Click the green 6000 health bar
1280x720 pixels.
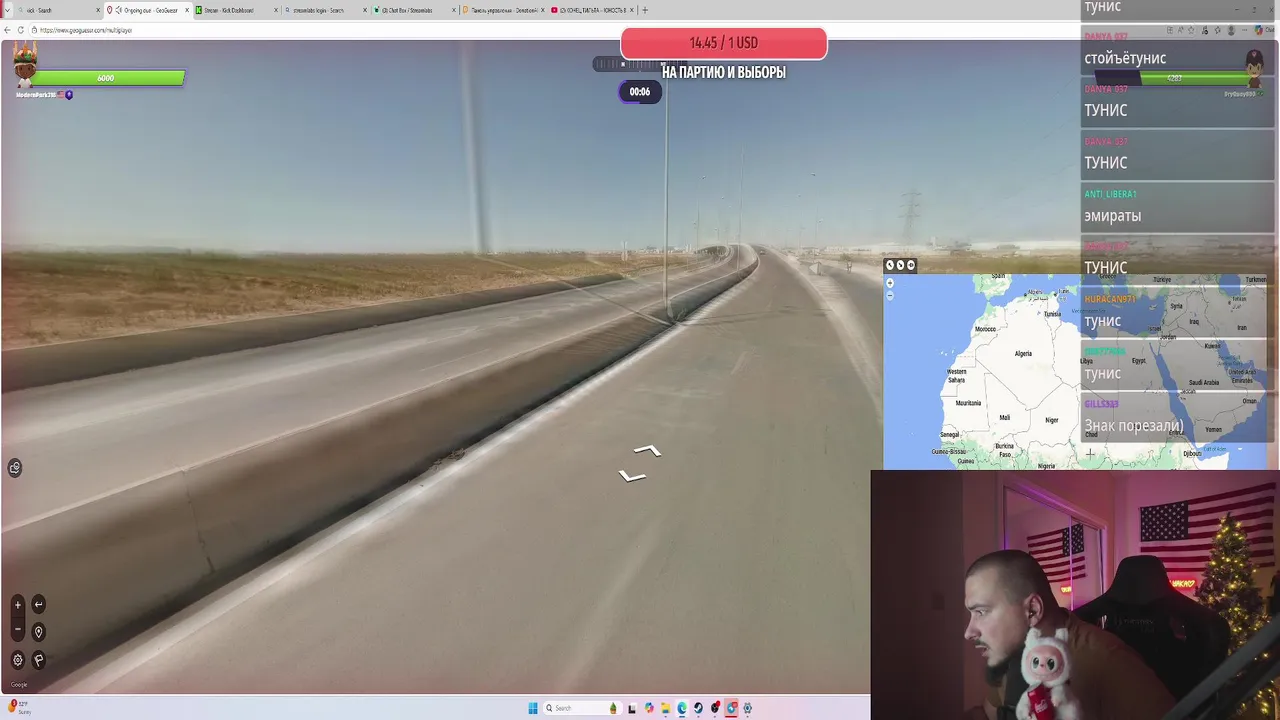pyautogui.click(x=108, y=78)
